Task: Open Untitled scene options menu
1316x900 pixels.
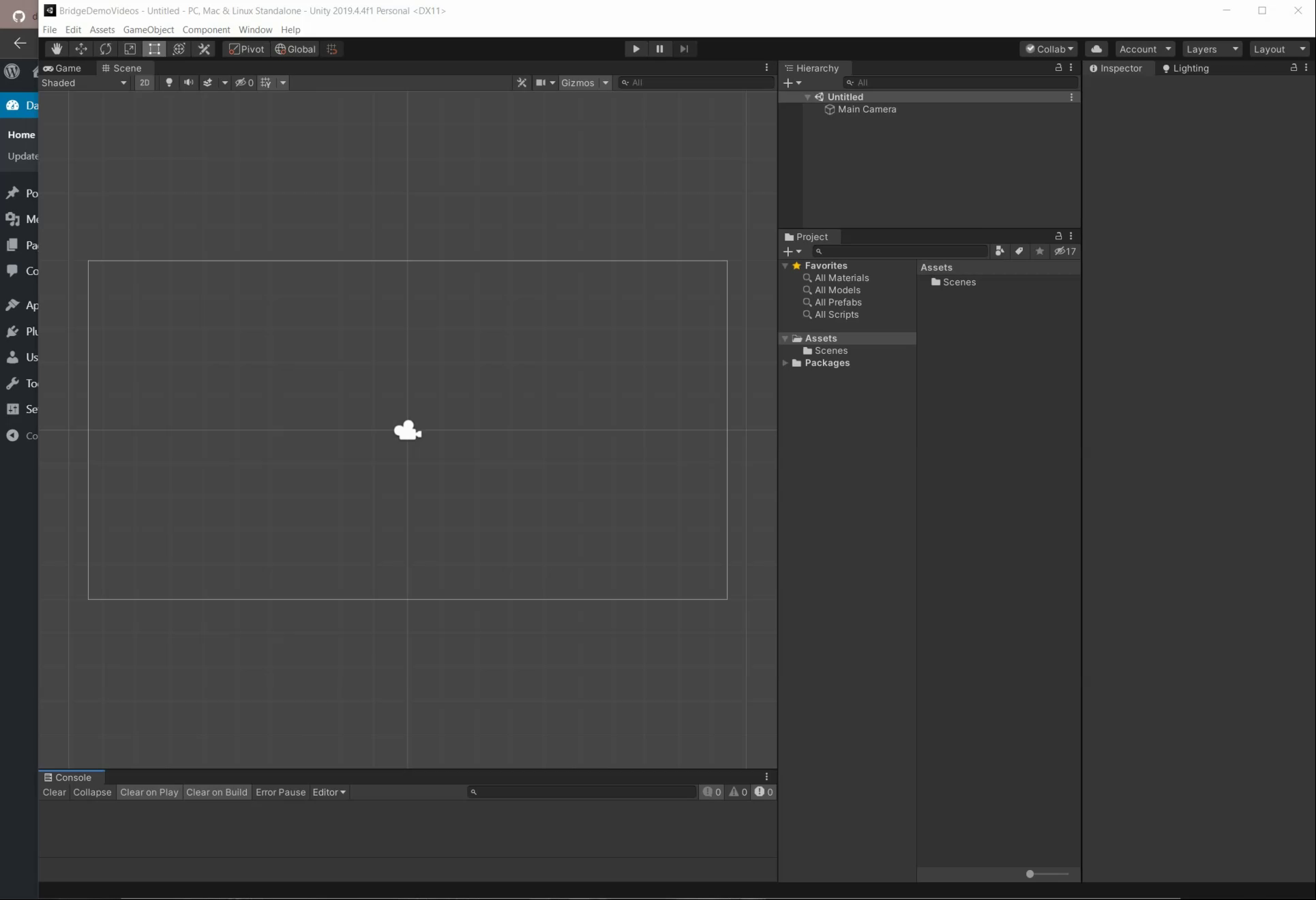Action: click(1071, 97)
